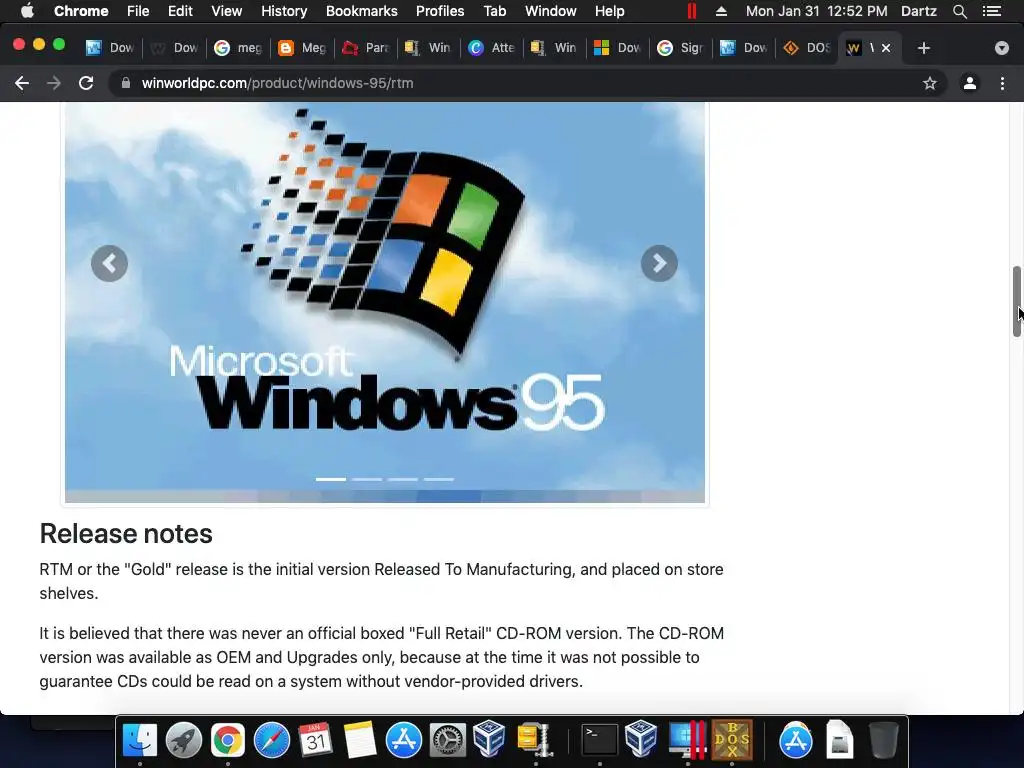This screenshot has width=1024, height=768.
Task: Open a new tab with plus button
Action: point(923,48)
